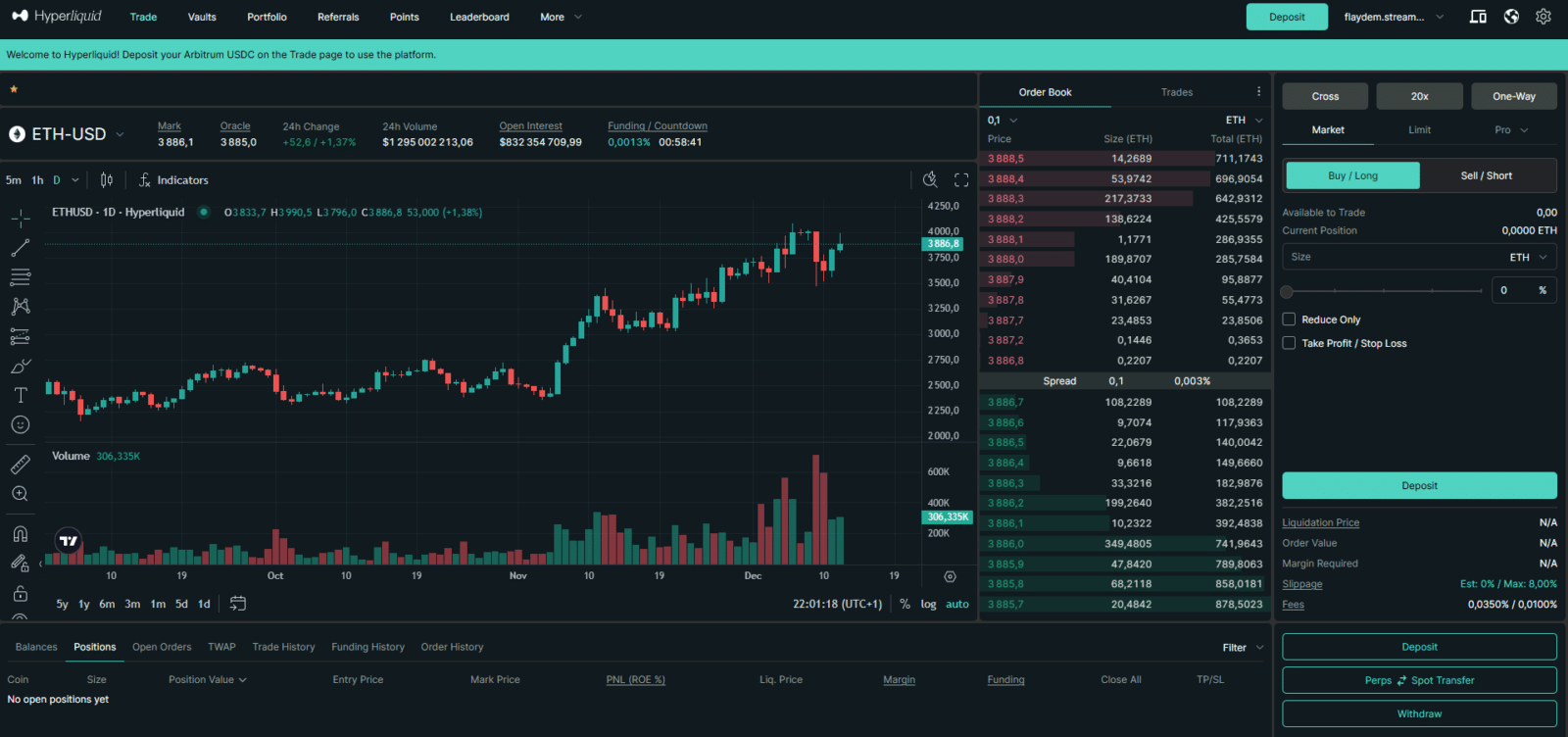Open the Open Orders tab
This screenshot has width=1568, height=737.
tap(162, 647)
